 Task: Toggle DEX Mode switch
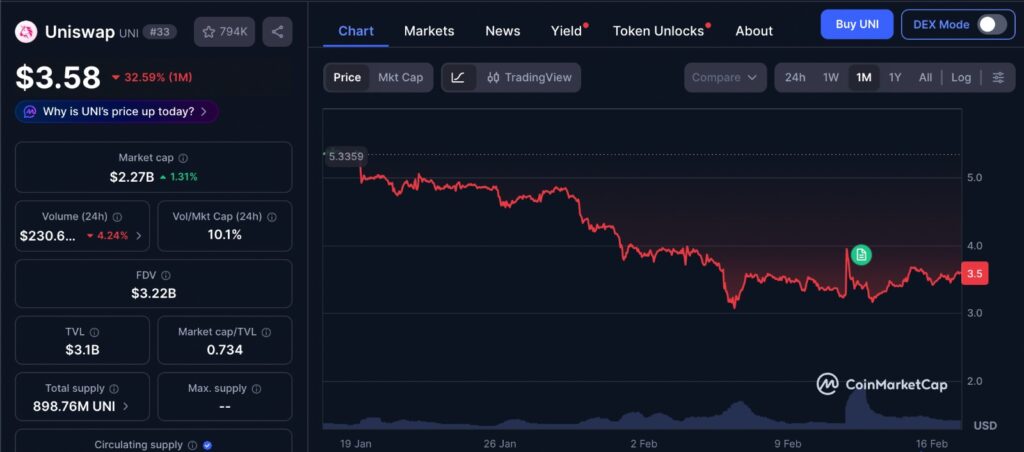tap(991, 24)
